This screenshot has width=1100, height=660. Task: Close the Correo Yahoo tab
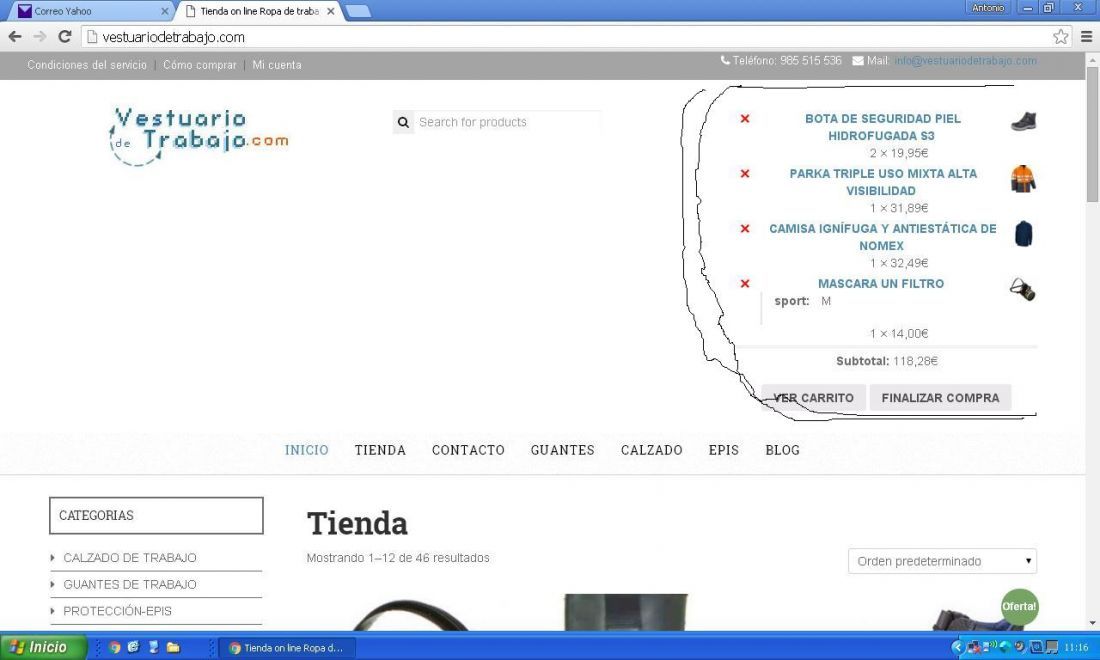pos(165,11)
